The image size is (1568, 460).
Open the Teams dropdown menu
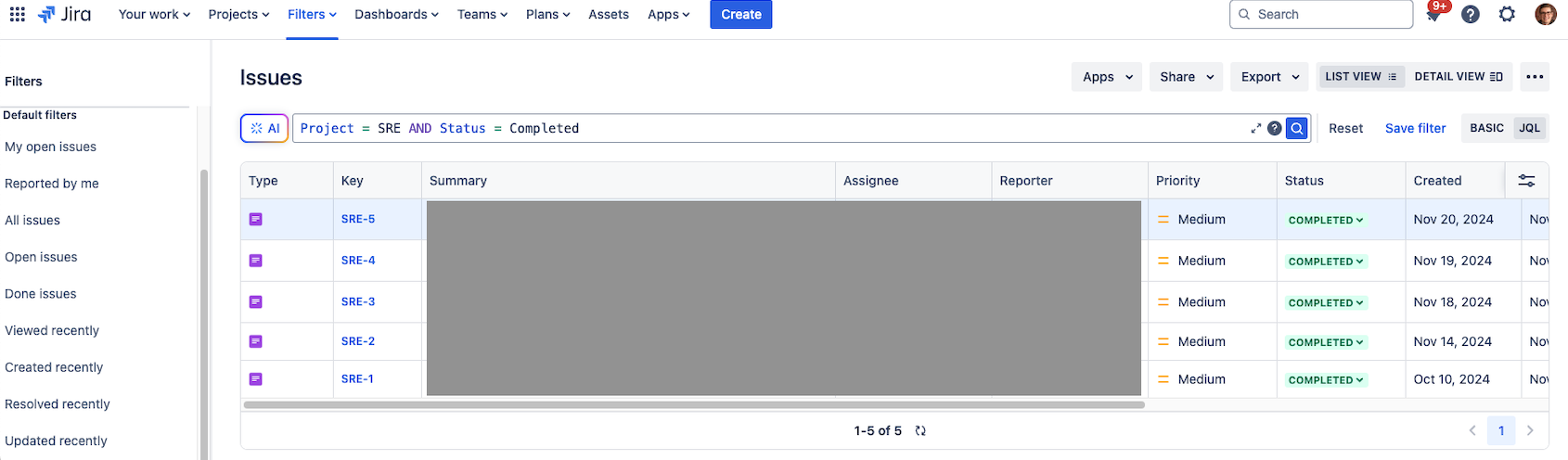(482, 14)
